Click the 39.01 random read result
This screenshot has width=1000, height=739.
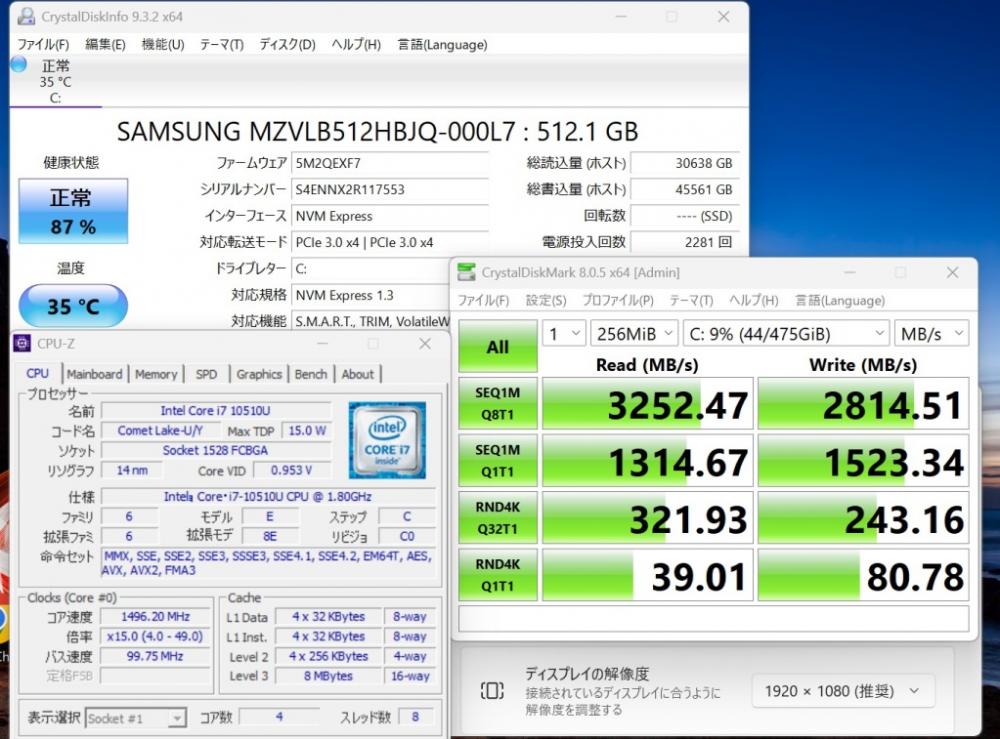(647, 576)
